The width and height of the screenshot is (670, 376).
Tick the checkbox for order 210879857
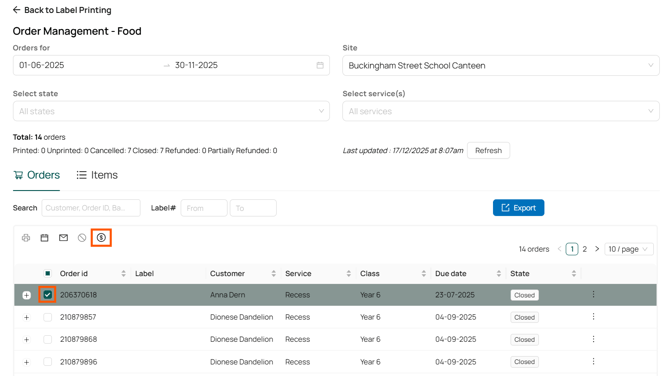pyautogui.click(x=47, y=317)
